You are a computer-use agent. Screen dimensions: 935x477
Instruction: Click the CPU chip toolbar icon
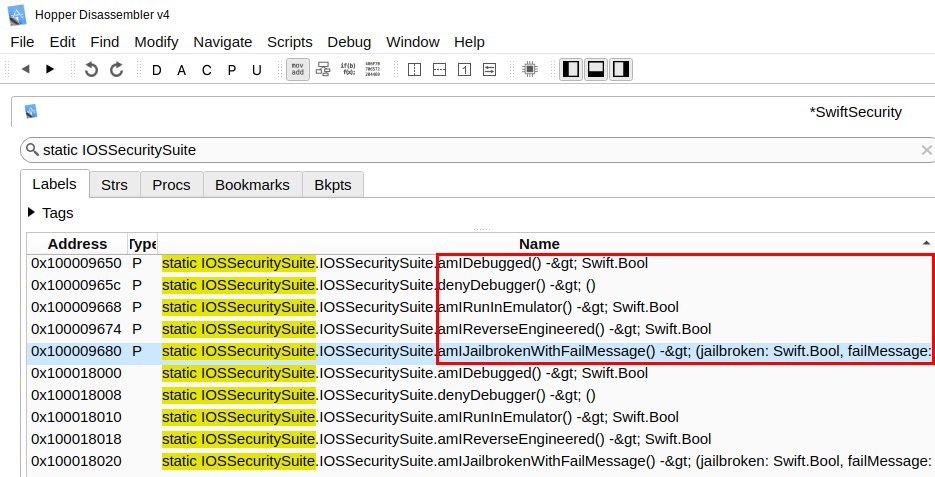(530, 69)
